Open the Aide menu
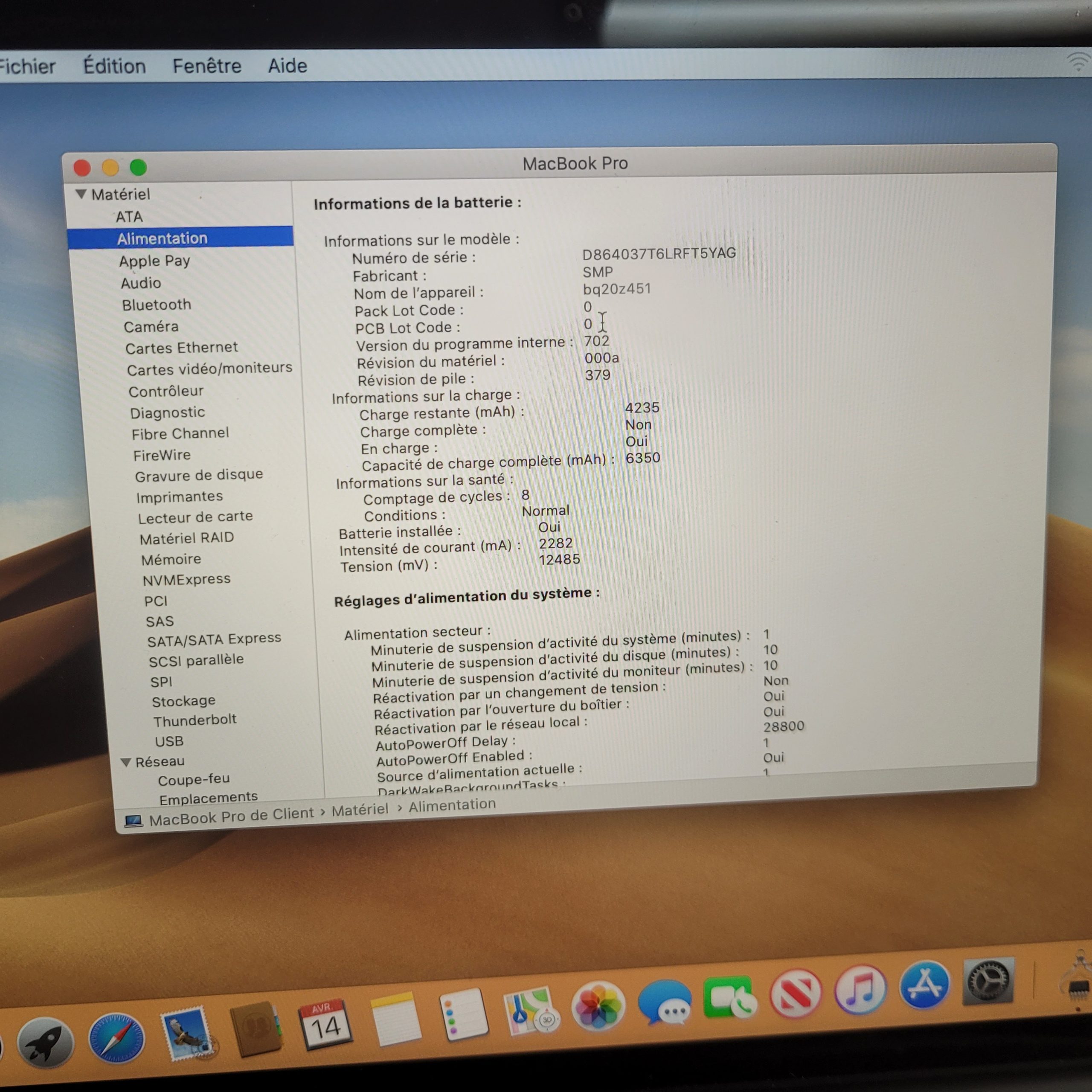Viewport: 1092px width, 1092px height. [x=287, y=66]
